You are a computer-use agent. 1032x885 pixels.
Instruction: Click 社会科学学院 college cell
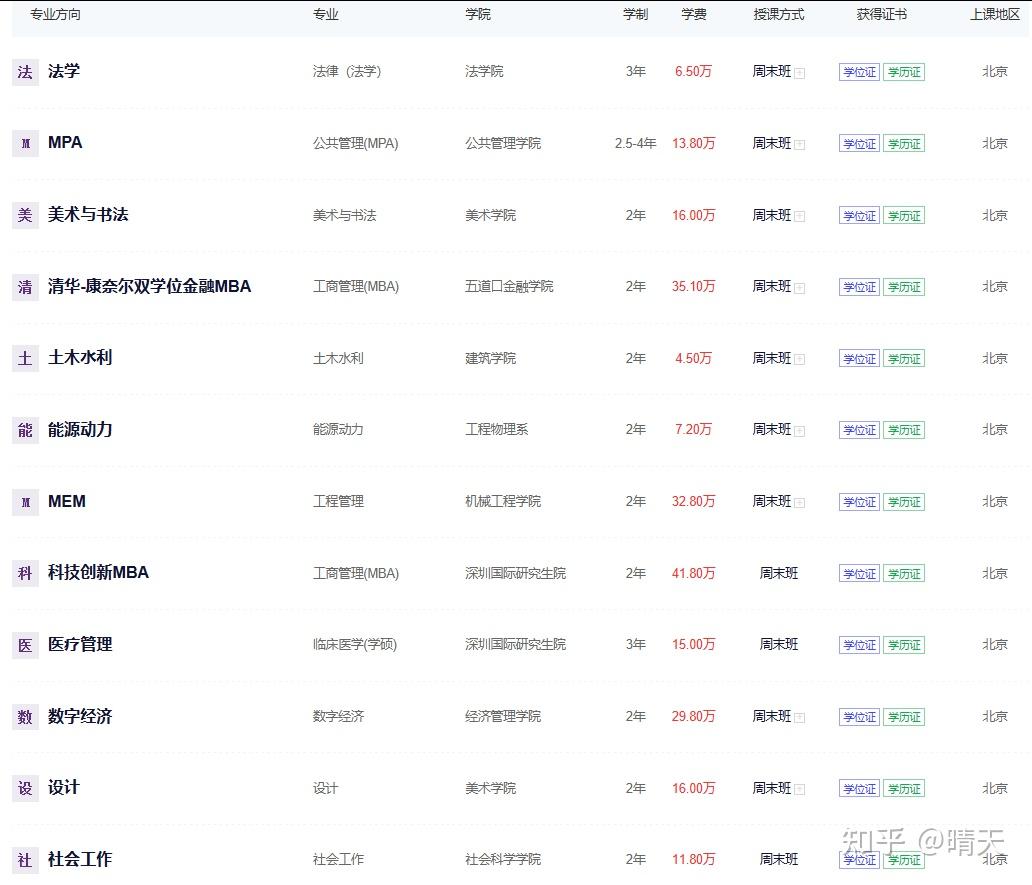503,860
